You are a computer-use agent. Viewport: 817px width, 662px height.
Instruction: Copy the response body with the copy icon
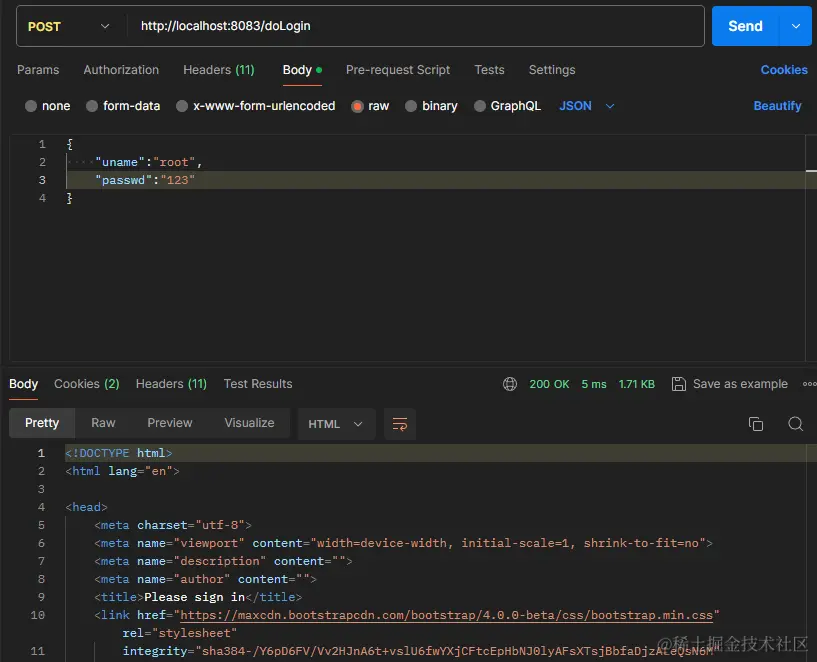click(x=756, y=424)
